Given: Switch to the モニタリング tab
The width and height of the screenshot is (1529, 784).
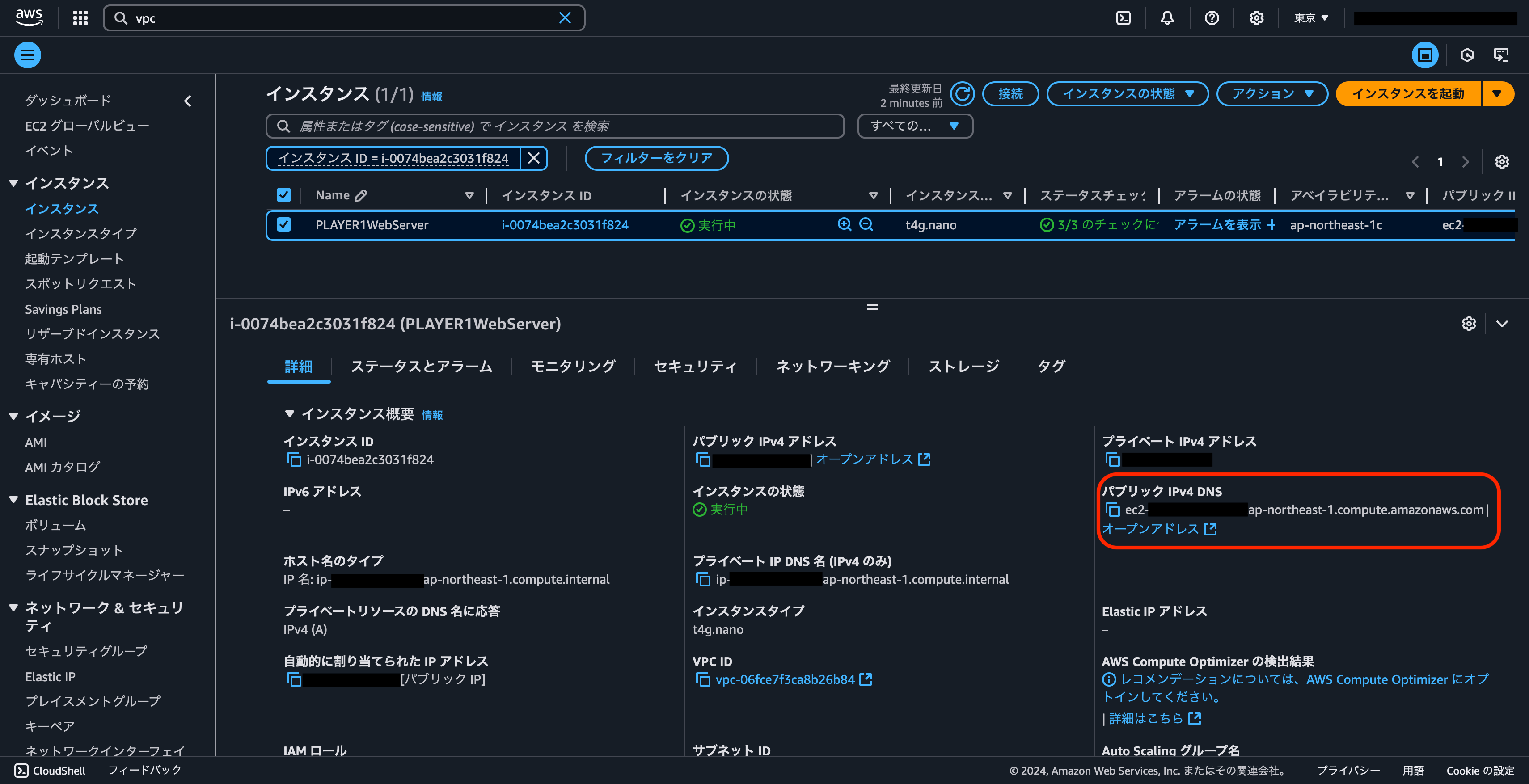Looking at the screenshot, I should click(x=572, y=366).
